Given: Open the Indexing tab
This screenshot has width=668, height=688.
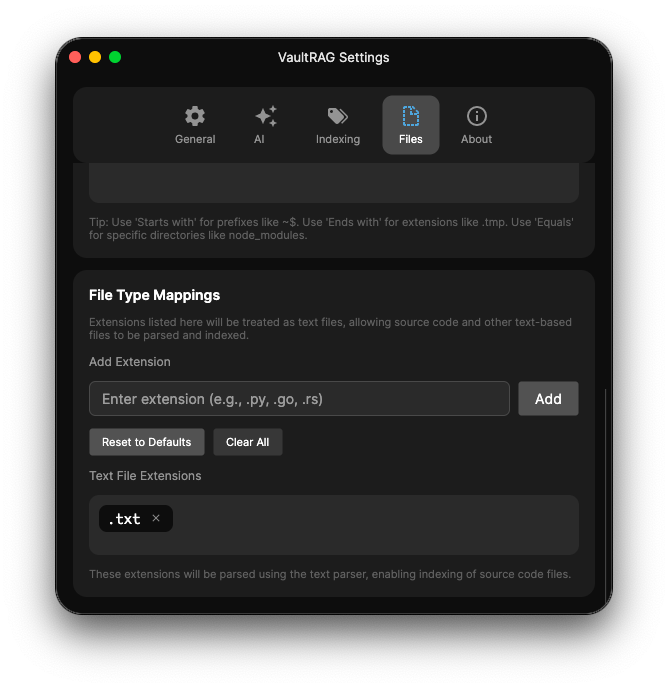Looking at the screenshot, I should click(338, 125).
